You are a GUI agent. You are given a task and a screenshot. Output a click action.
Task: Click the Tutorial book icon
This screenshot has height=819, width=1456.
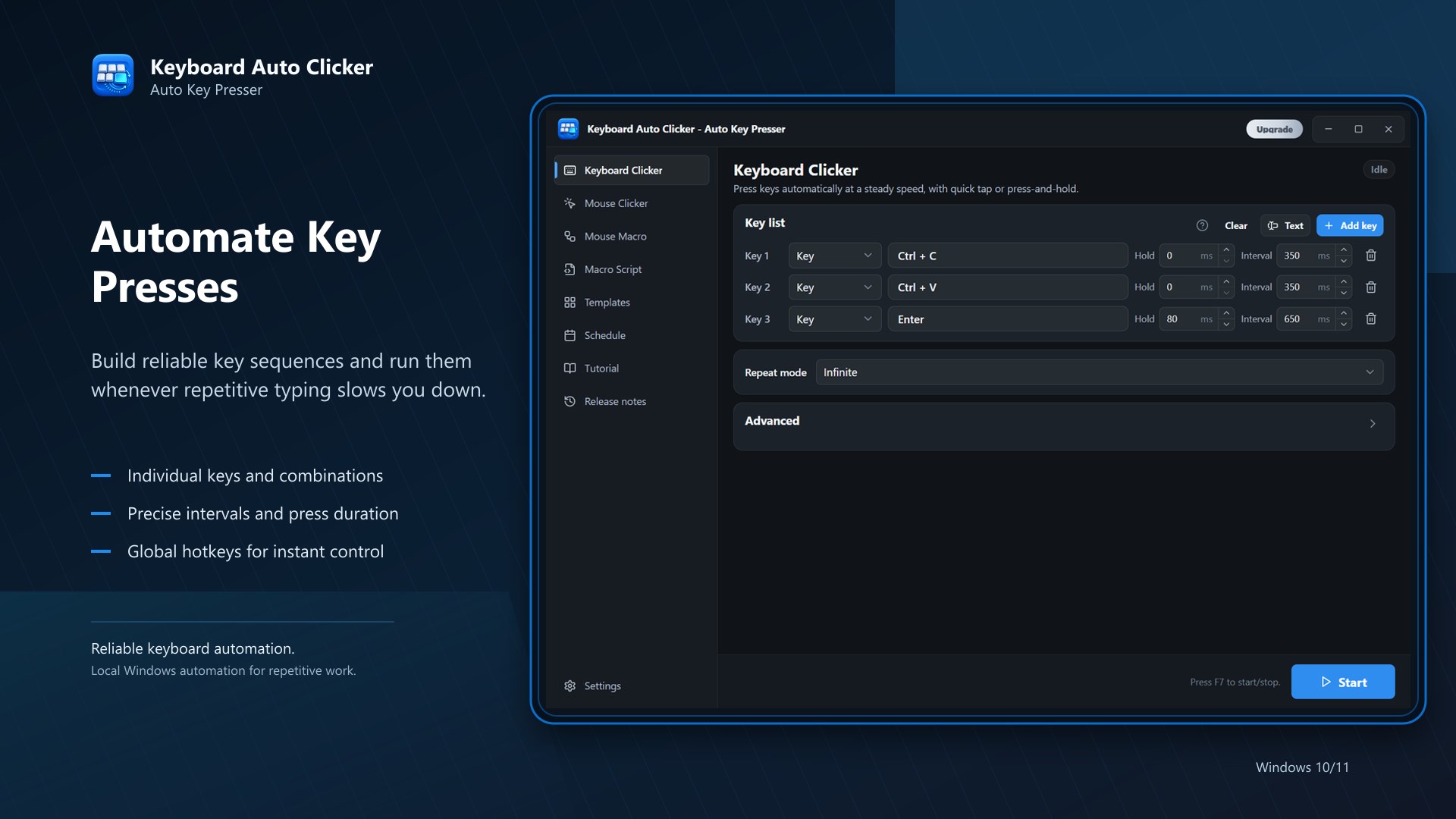(x=570, y=369)
